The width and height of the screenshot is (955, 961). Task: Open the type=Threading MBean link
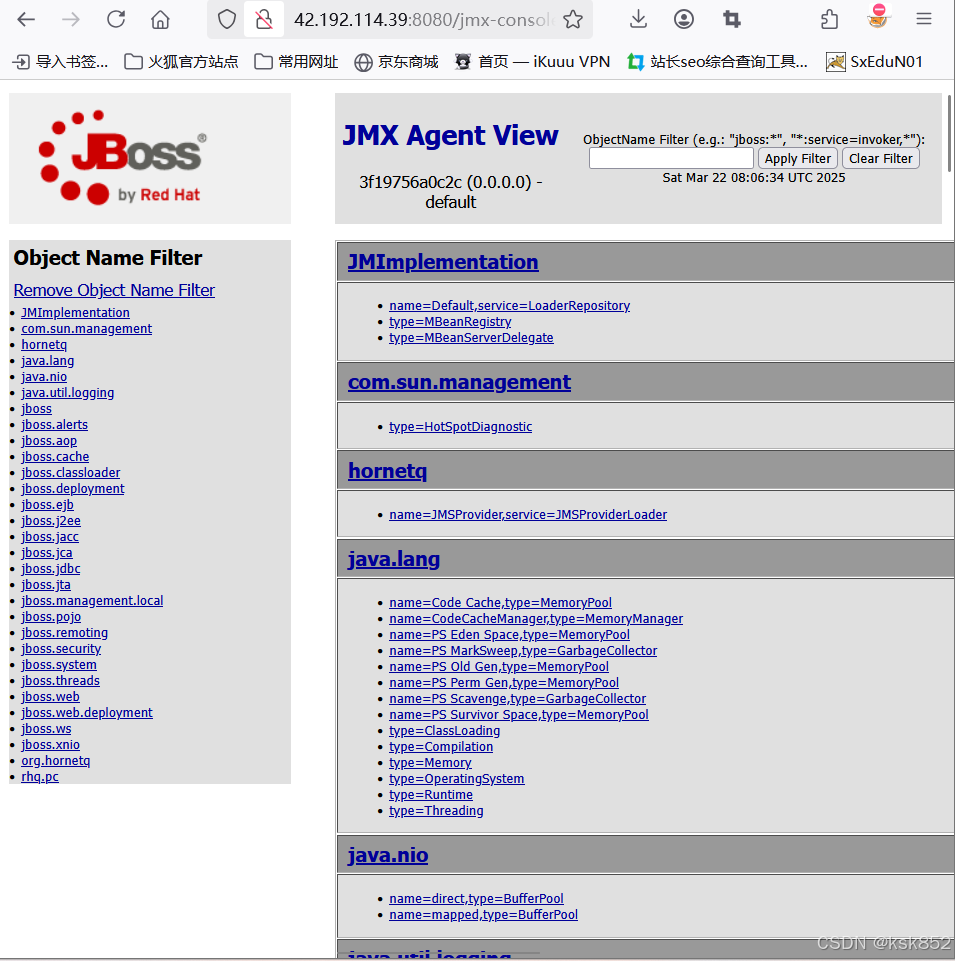[x=436, y=810]
